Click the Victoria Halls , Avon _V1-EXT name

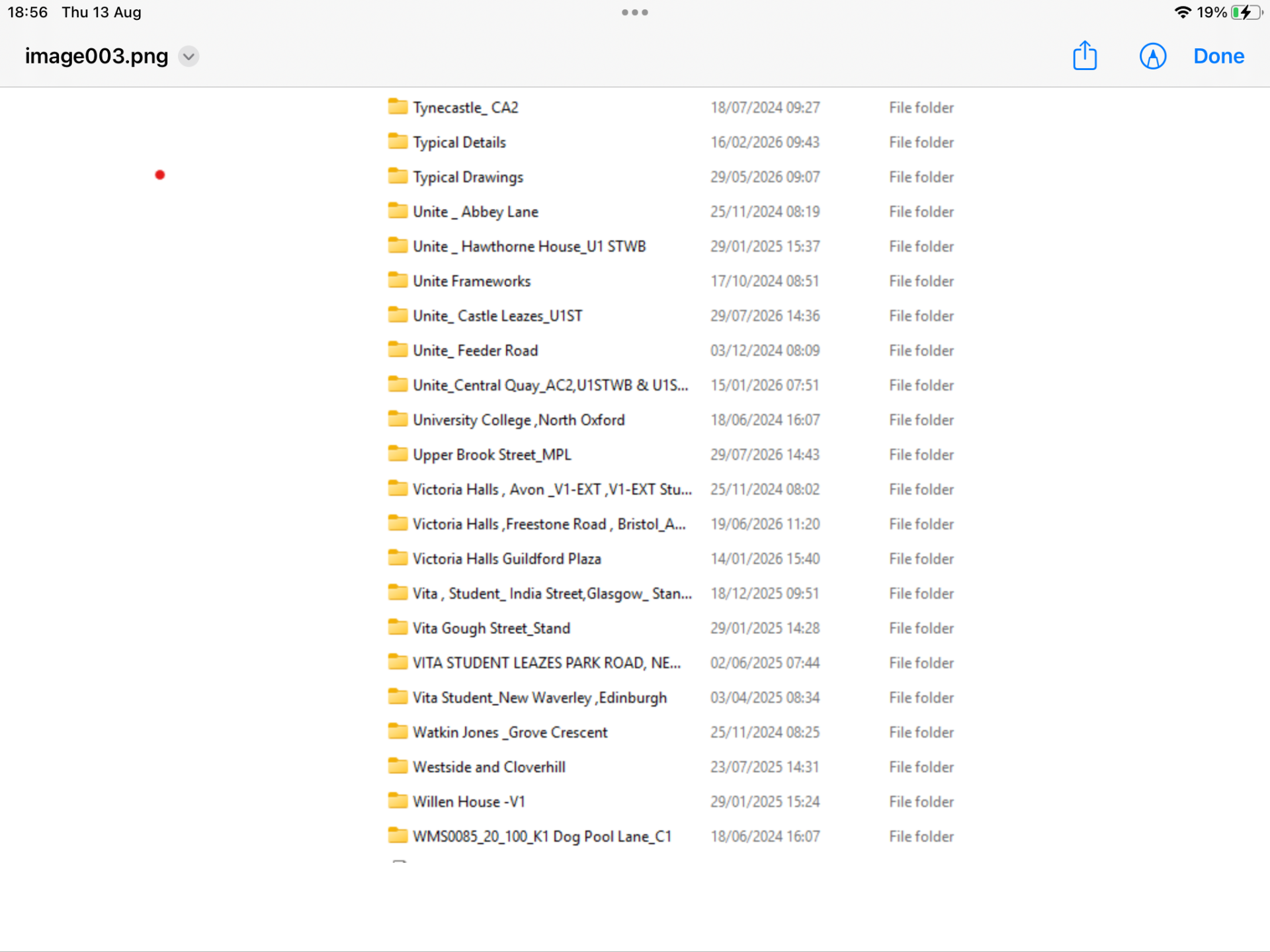pyautogui.click(x=552, y=490)
